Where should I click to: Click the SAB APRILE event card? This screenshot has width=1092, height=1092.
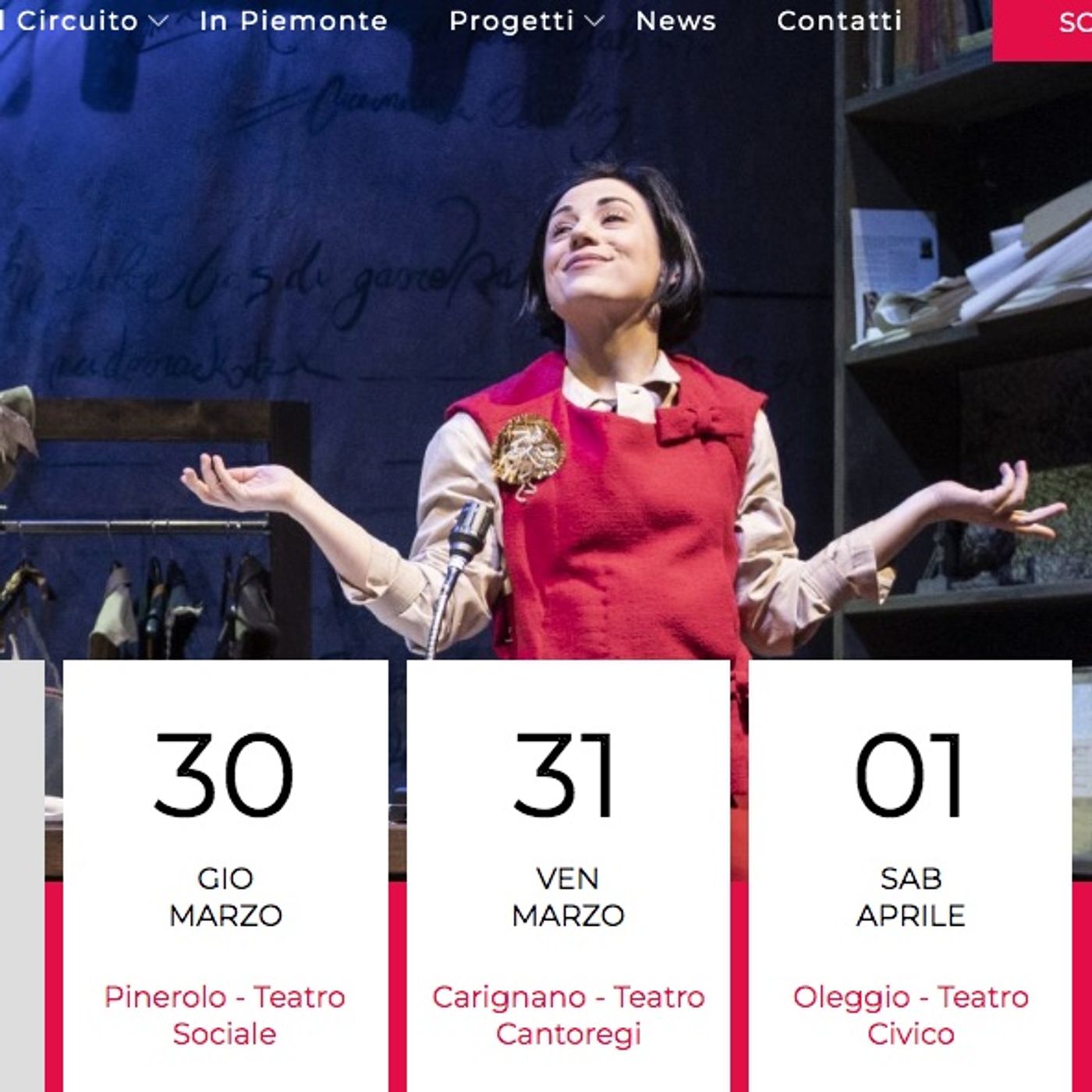point(910,876)
